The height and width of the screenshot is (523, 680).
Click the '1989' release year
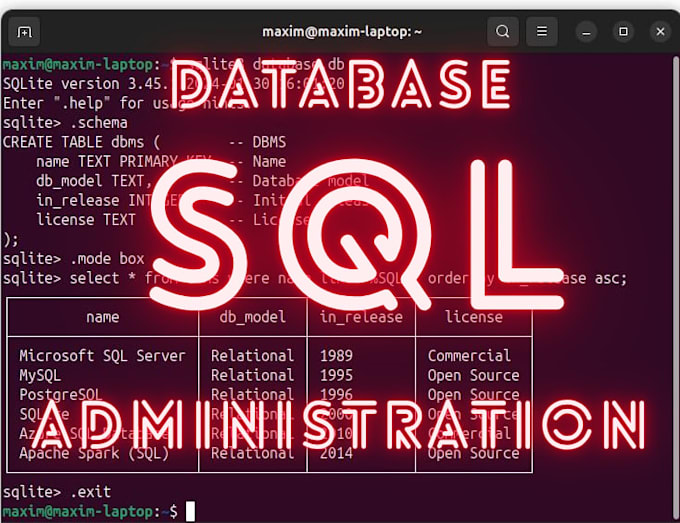coord(337,356)
